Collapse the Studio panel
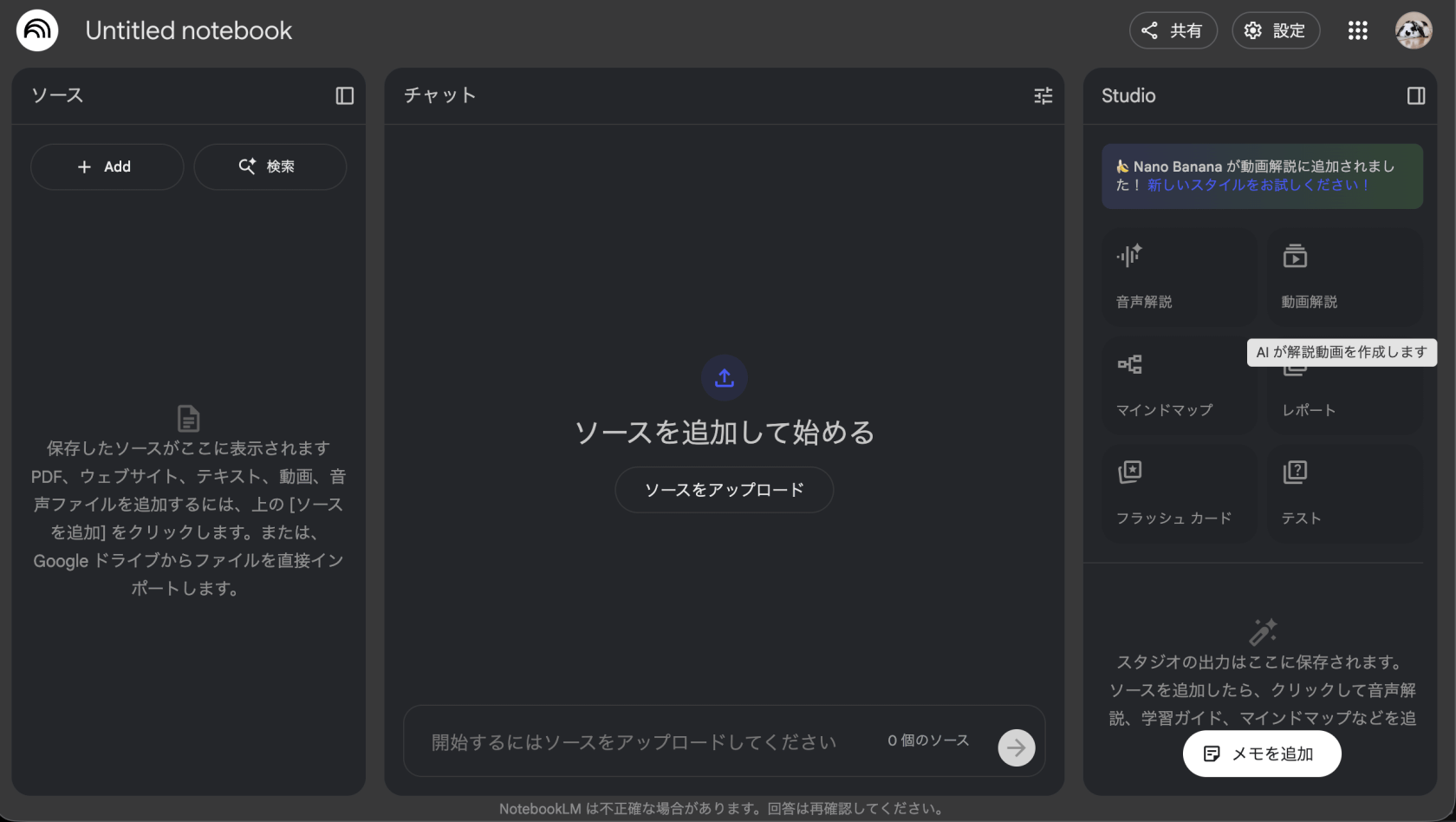1456x822 pixels. (1415, 95)
